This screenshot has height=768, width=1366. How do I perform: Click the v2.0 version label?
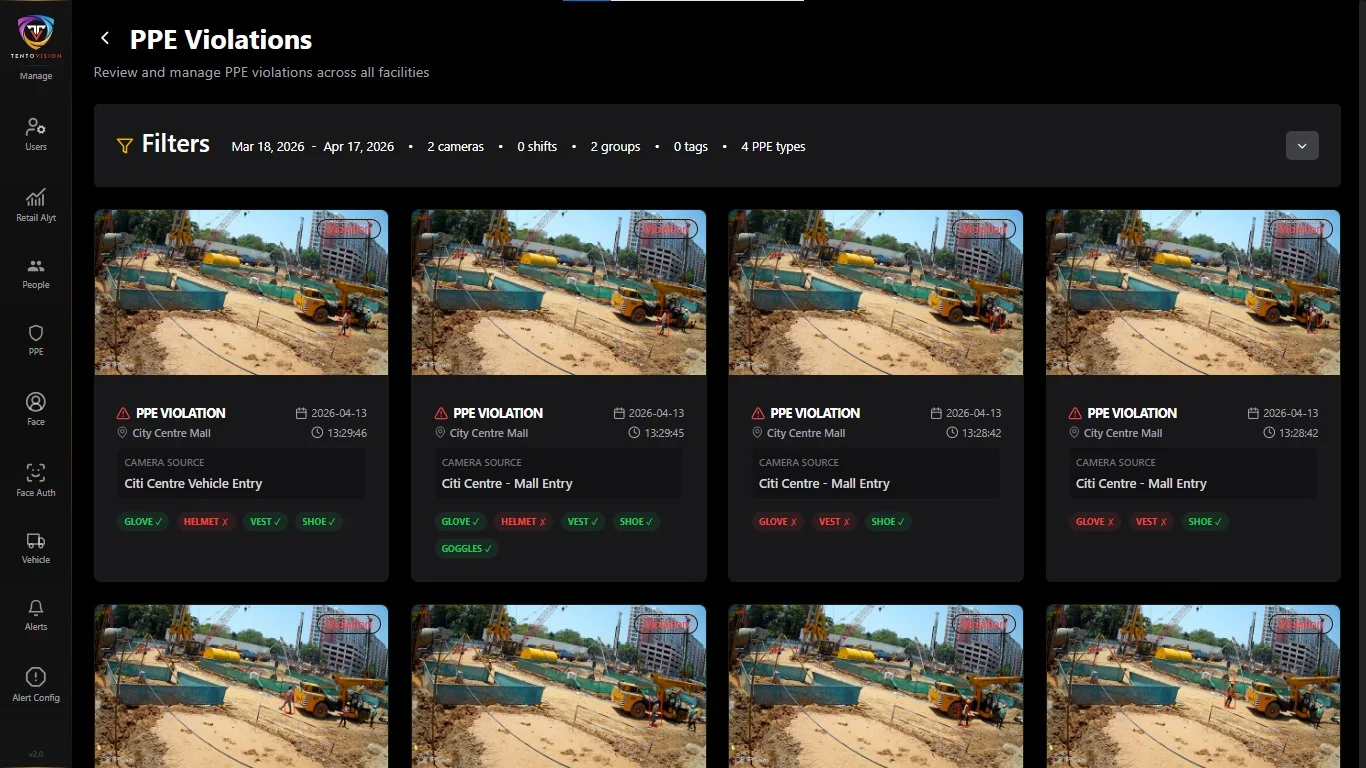[36, 754]
